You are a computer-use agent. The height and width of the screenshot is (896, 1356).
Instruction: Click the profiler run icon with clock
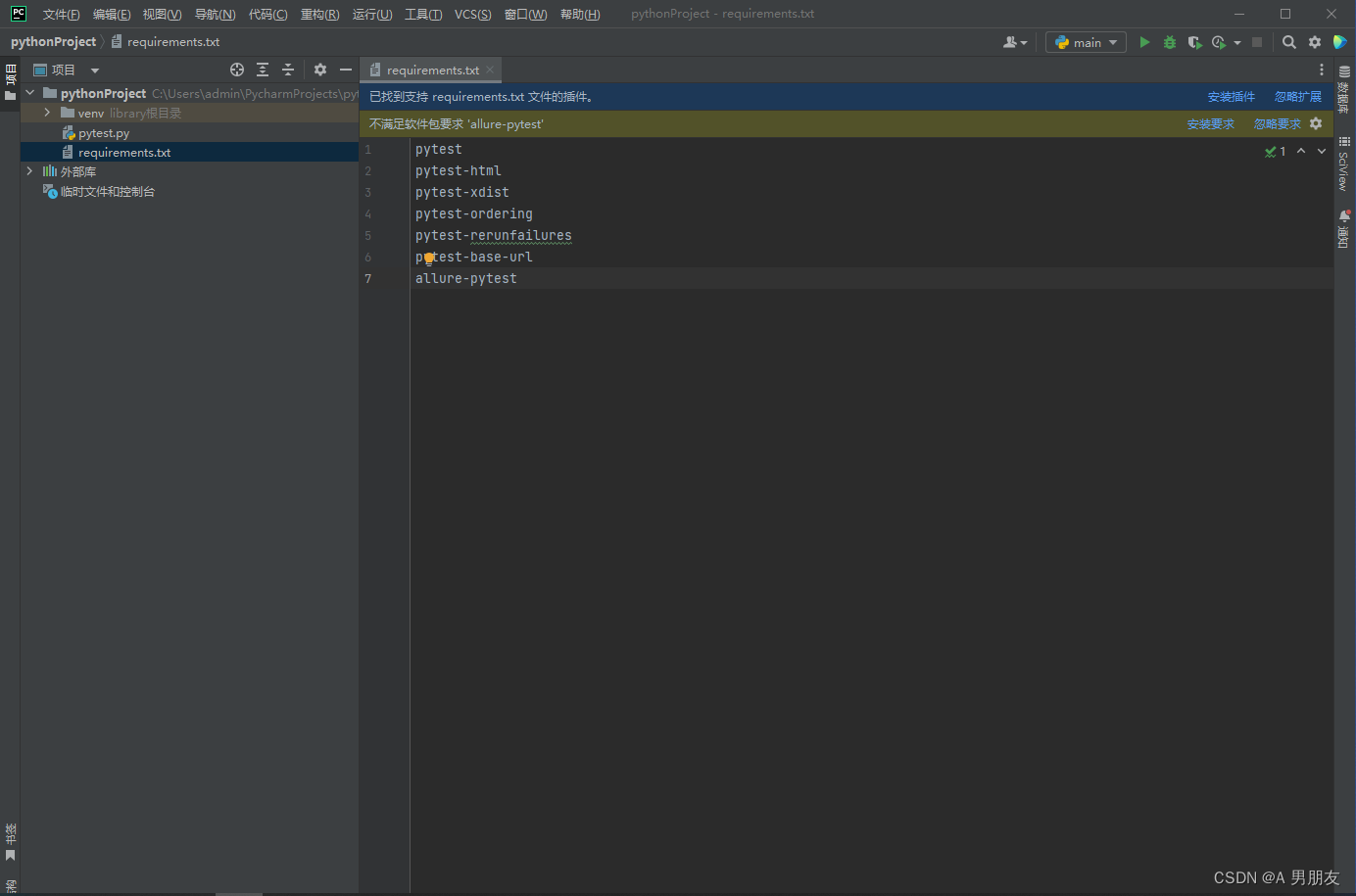pyautogui.click(x=1219, y=42)
